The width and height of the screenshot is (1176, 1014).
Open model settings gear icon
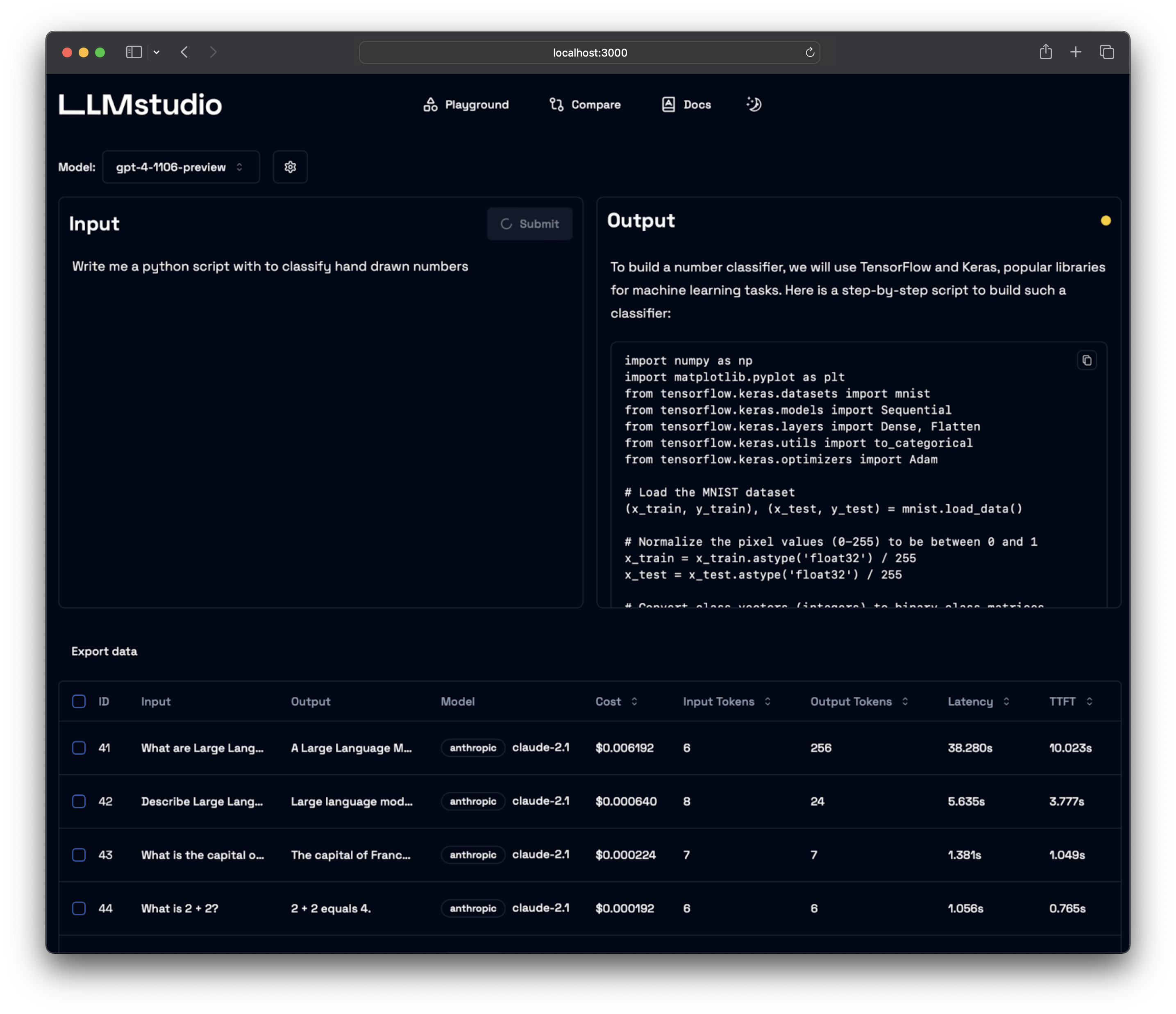290,167
